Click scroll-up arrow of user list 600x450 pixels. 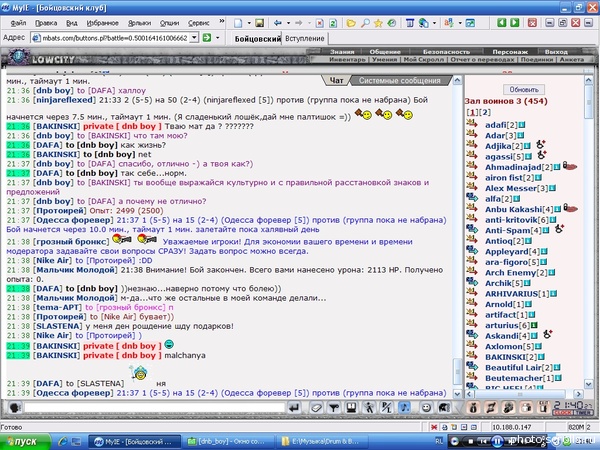click(x=589, y=80)
